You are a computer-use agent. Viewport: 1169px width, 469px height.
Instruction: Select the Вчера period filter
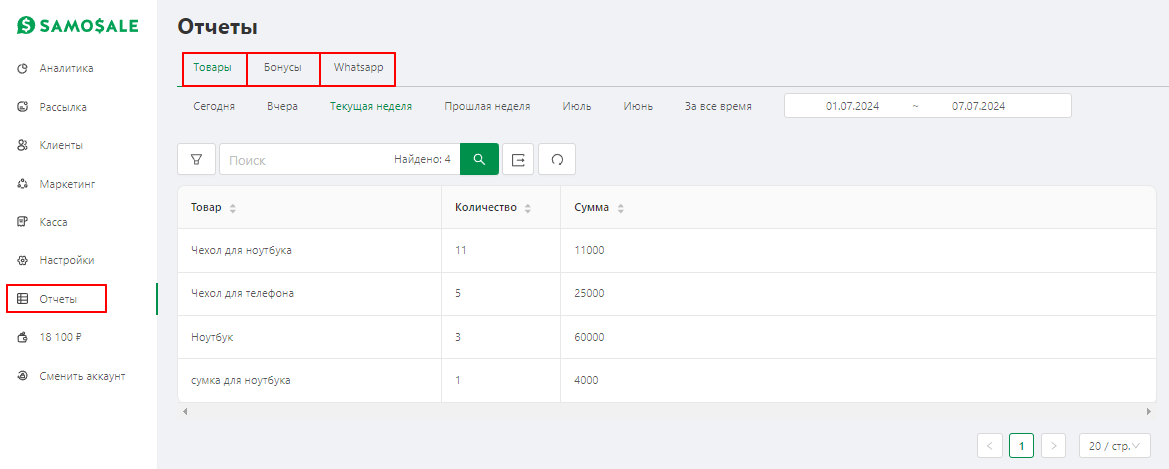pyautogui.click(x=283, y=106)
